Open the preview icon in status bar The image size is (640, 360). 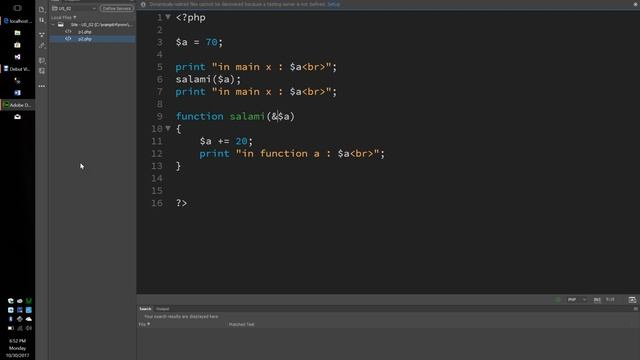632,300
